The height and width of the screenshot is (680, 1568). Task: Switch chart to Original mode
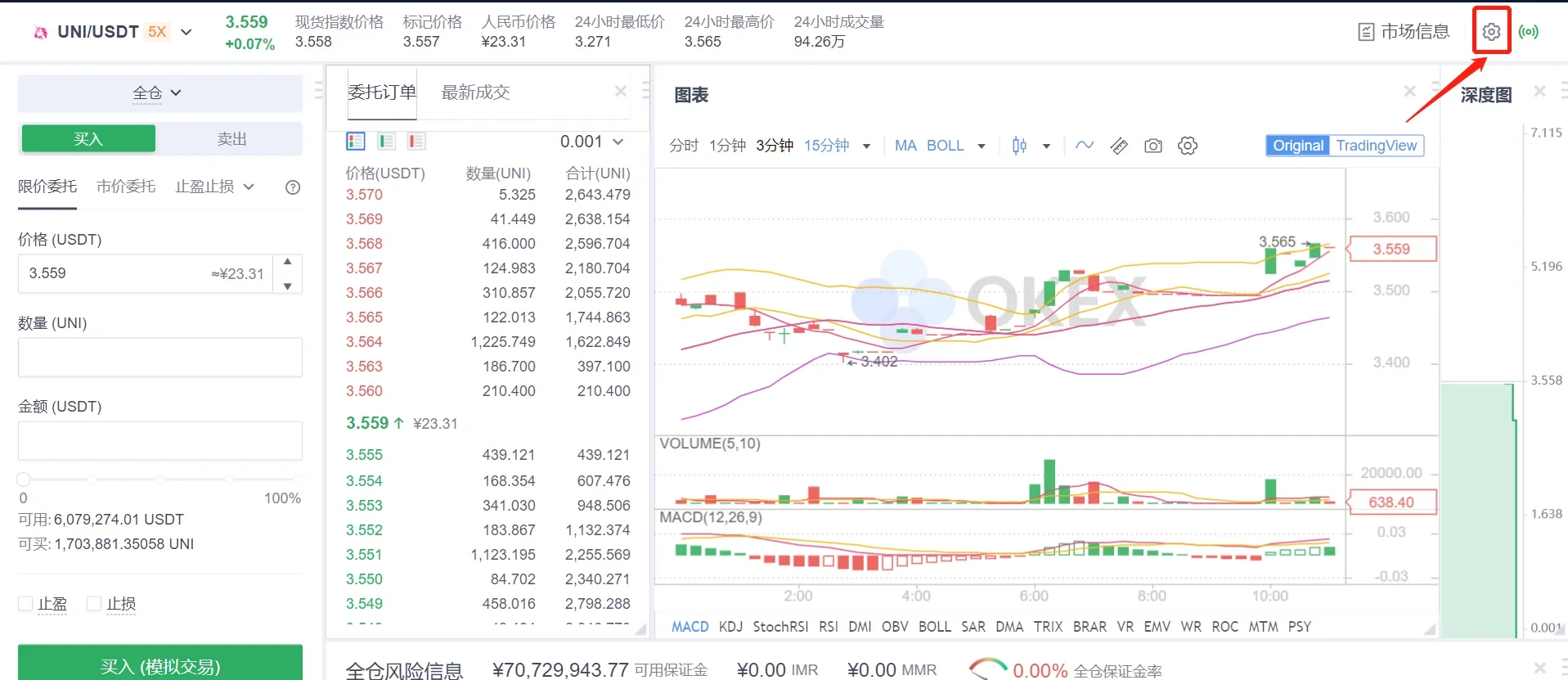click(1298, 146)
